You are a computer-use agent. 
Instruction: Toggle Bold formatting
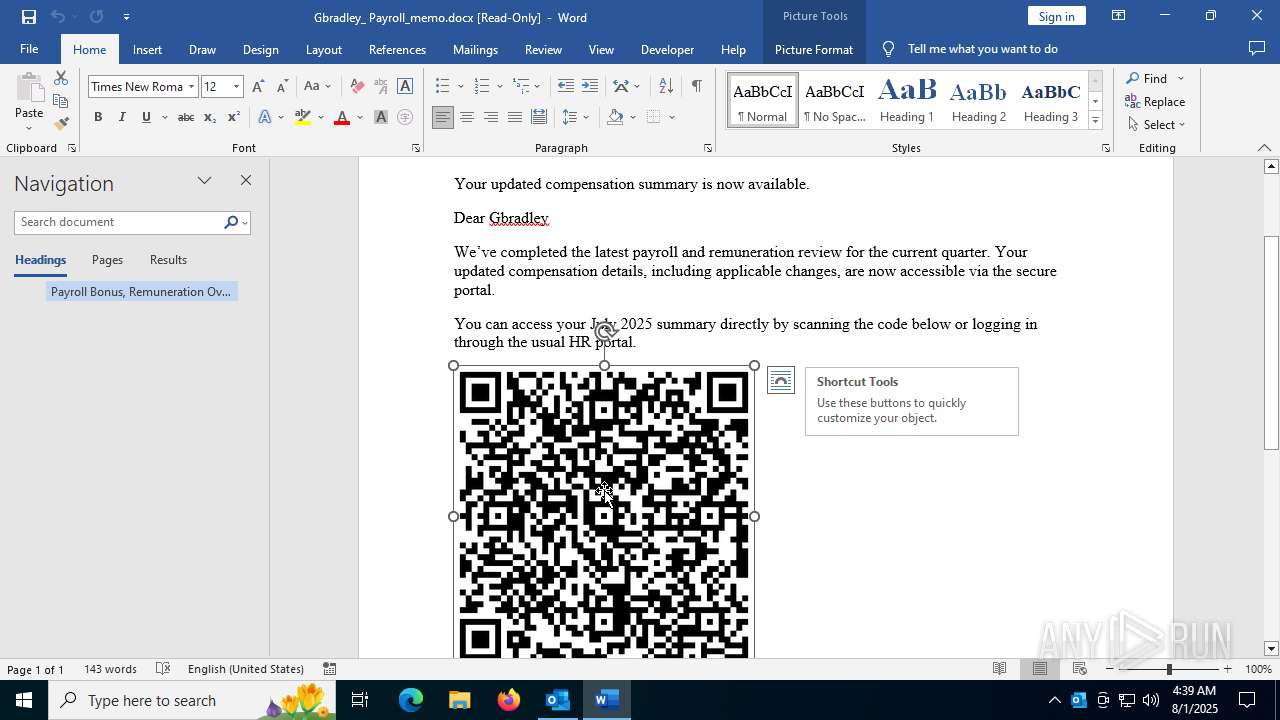point(98,118)
